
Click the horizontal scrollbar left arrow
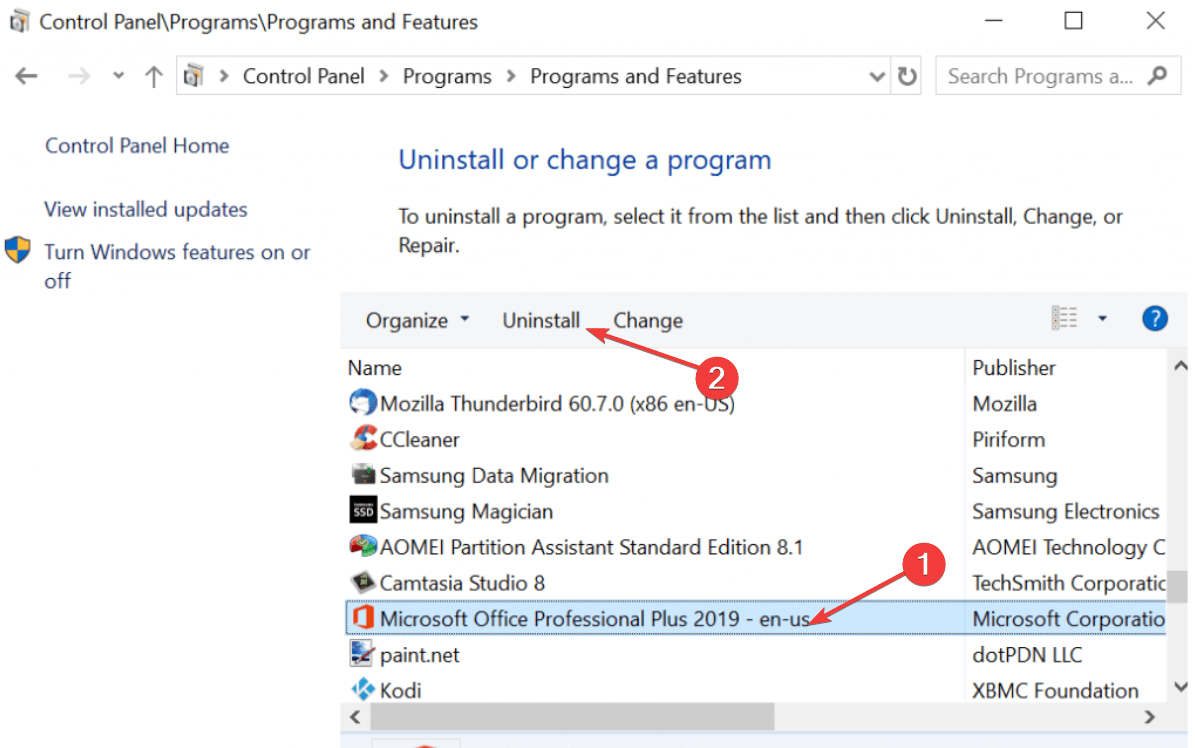(355, 717)
